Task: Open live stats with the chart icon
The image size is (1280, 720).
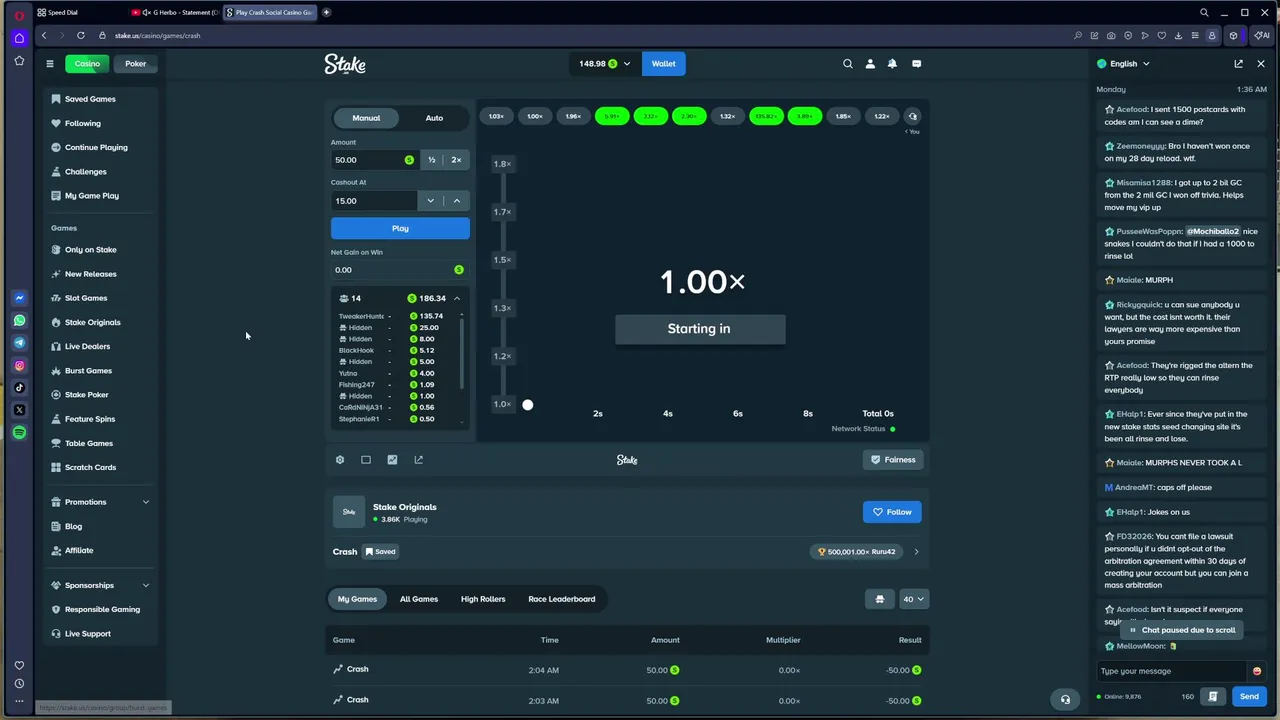Action: 392,460
